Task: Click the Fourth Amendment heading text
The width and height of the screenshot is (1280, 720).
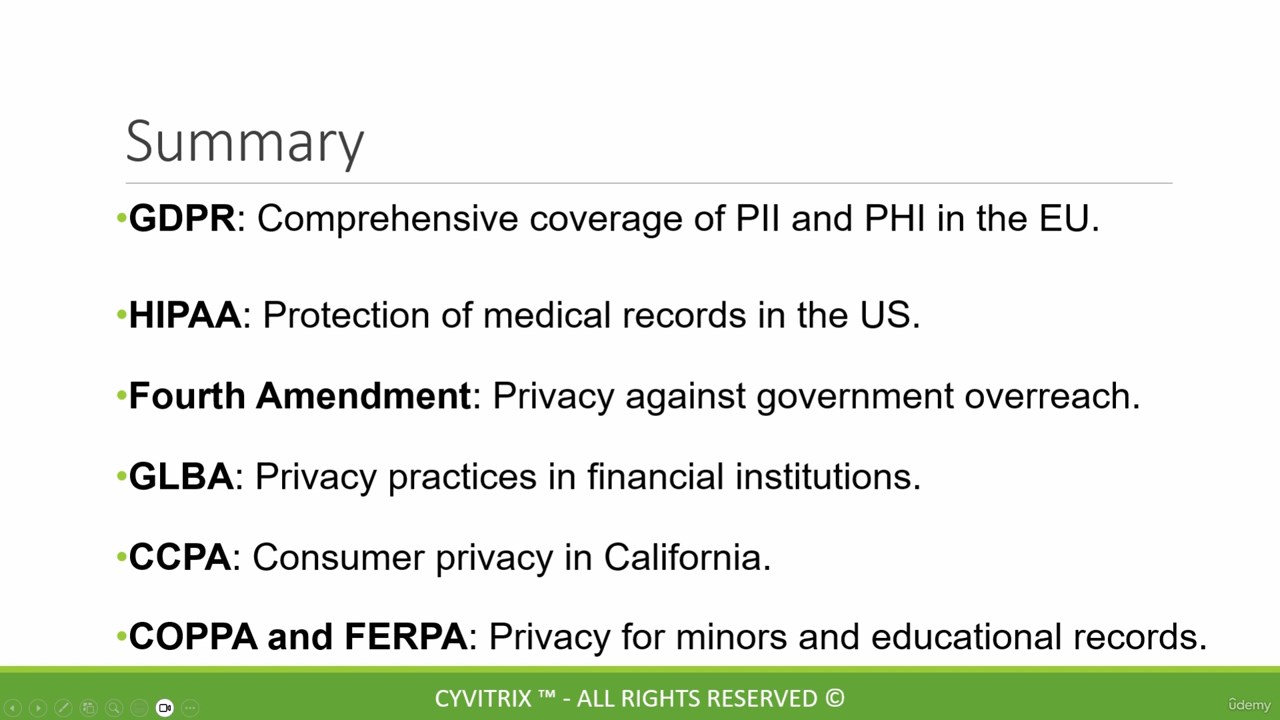Action: click(300, 396)
